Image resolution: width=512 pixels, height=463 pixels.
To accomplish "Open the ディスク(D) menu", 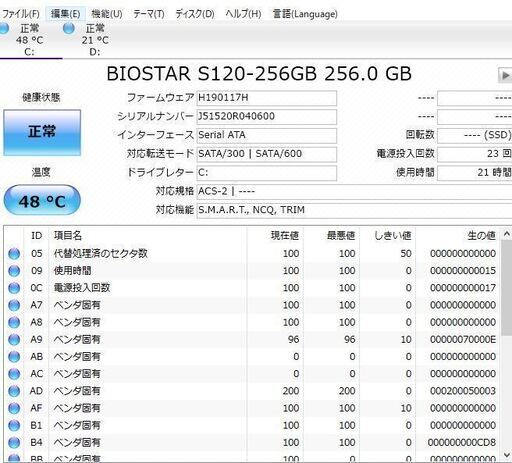I will pos(195,14).
